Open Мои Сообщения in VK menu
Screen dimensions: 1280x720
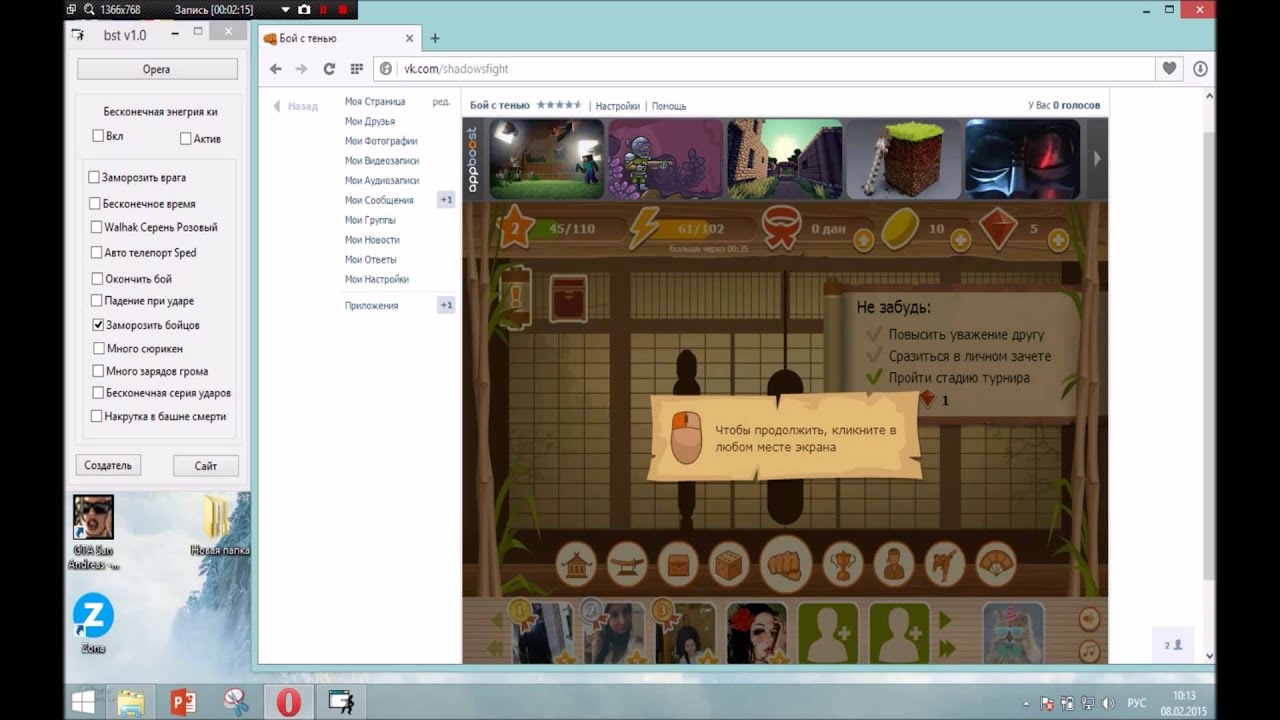click(379, 200)
